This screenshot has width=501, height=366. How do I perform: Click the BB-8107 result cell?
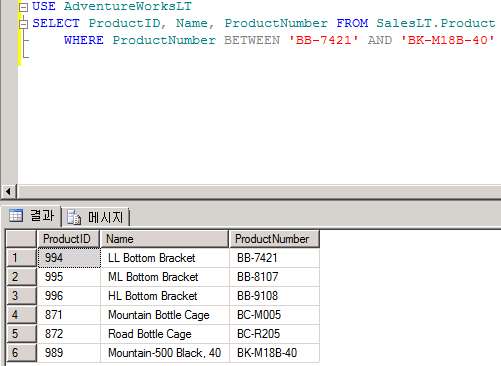click(274, 277)
